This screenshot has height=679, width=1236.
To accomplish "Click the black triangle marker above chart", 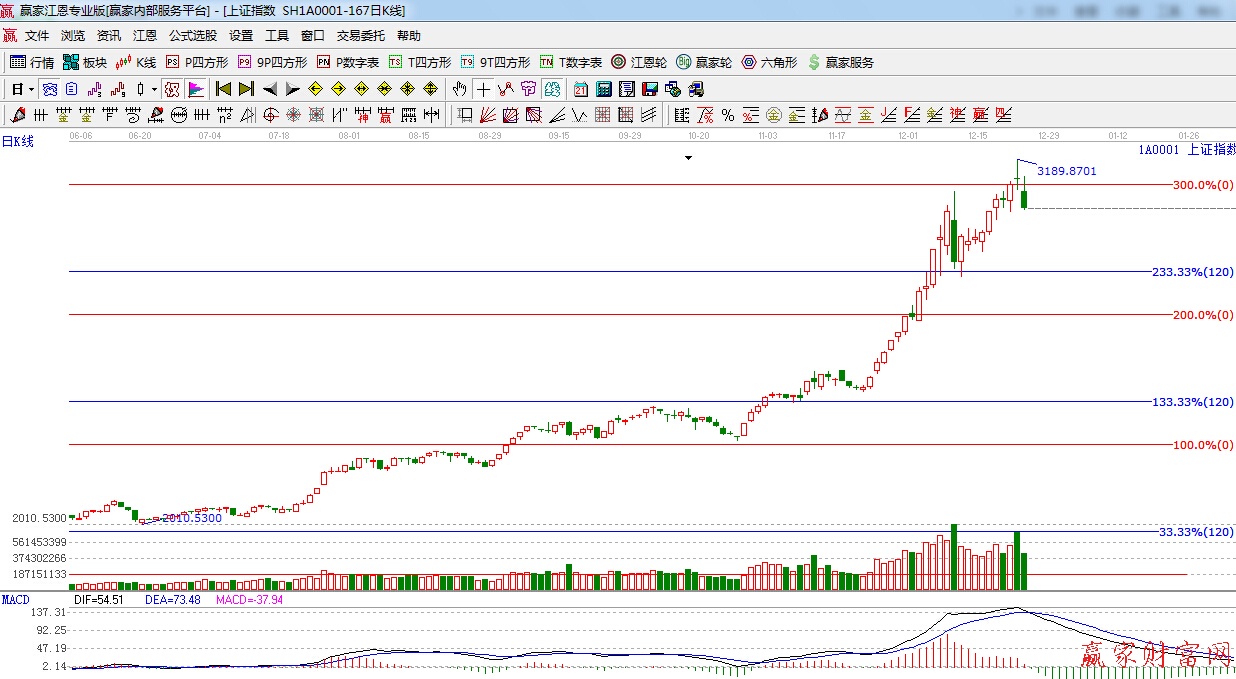I will [688, 158].
